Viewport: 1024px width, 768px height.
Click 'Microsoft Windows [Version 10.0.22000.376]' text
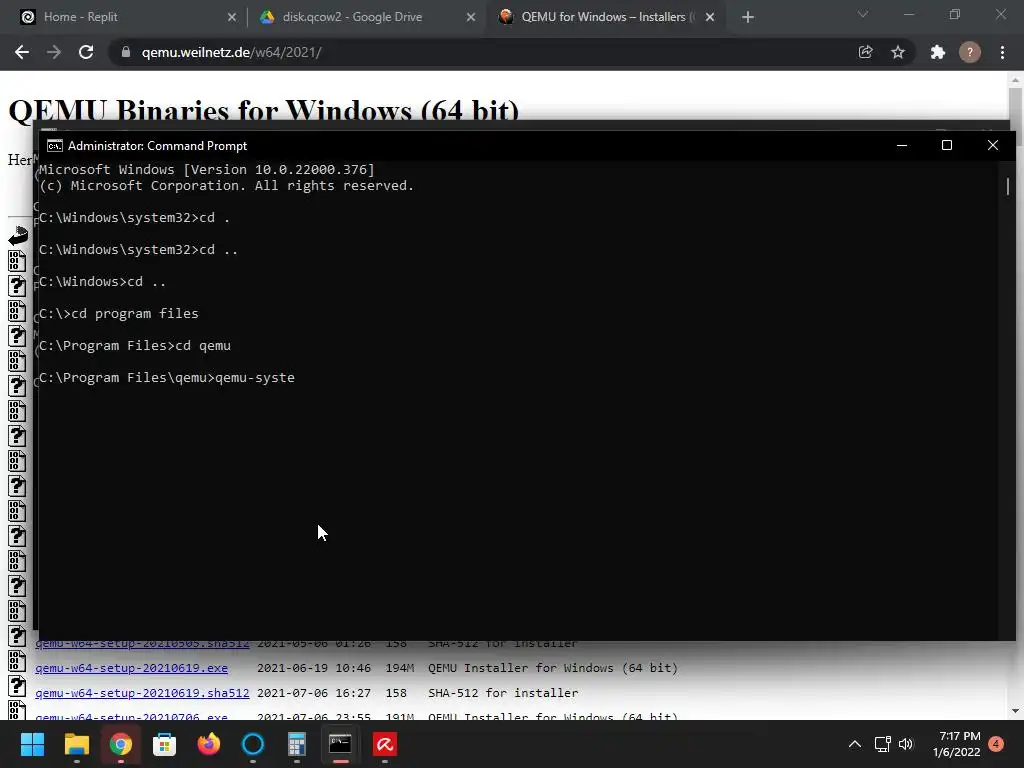pyautogui.click(x=207, y=170)
